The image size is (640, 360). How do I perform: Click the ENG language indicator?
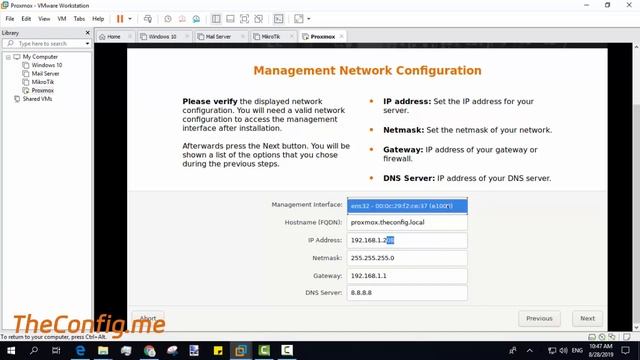coord(577,351)
